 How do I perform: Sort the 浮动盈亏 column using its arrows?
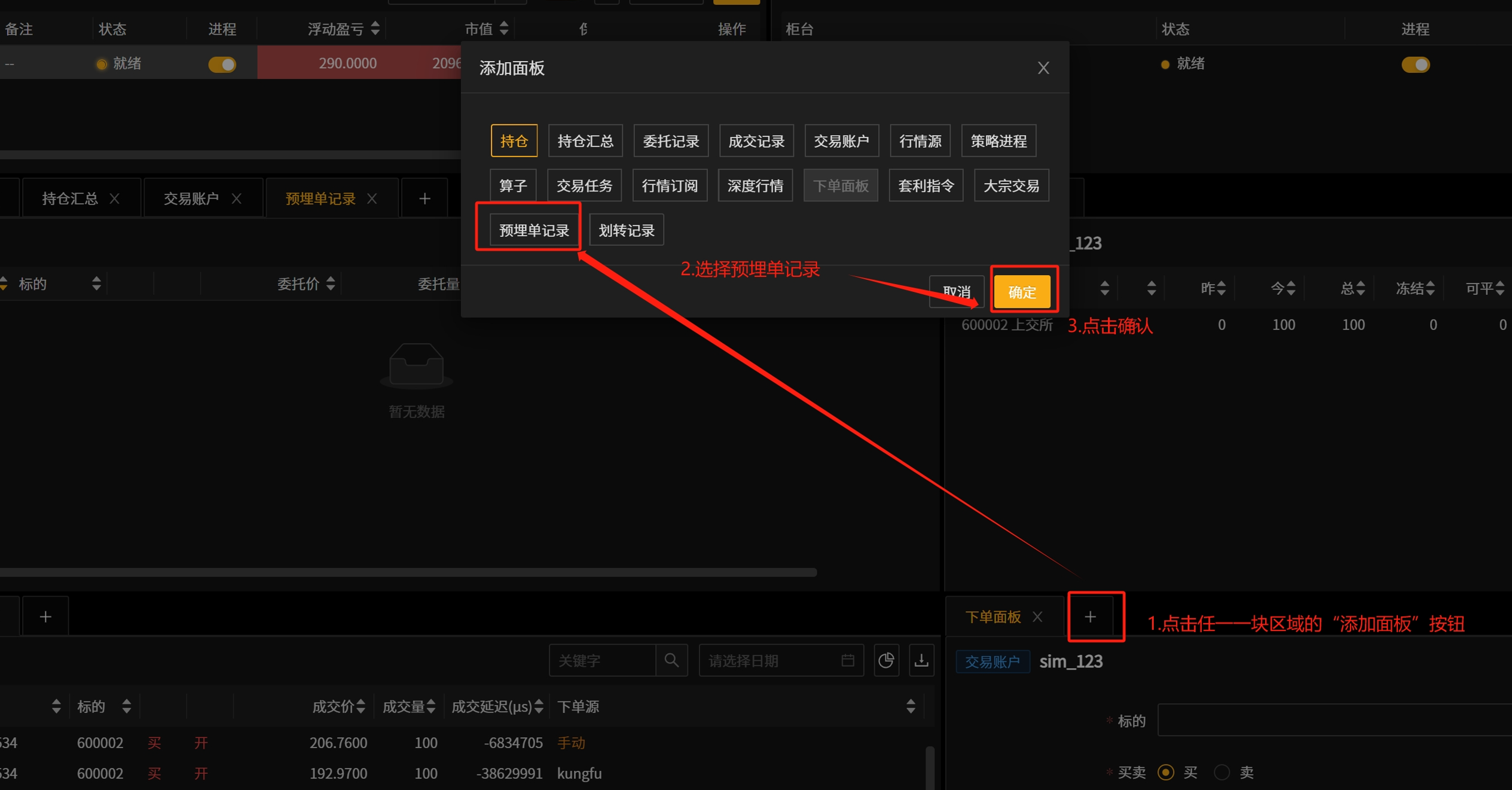(375, 28)
